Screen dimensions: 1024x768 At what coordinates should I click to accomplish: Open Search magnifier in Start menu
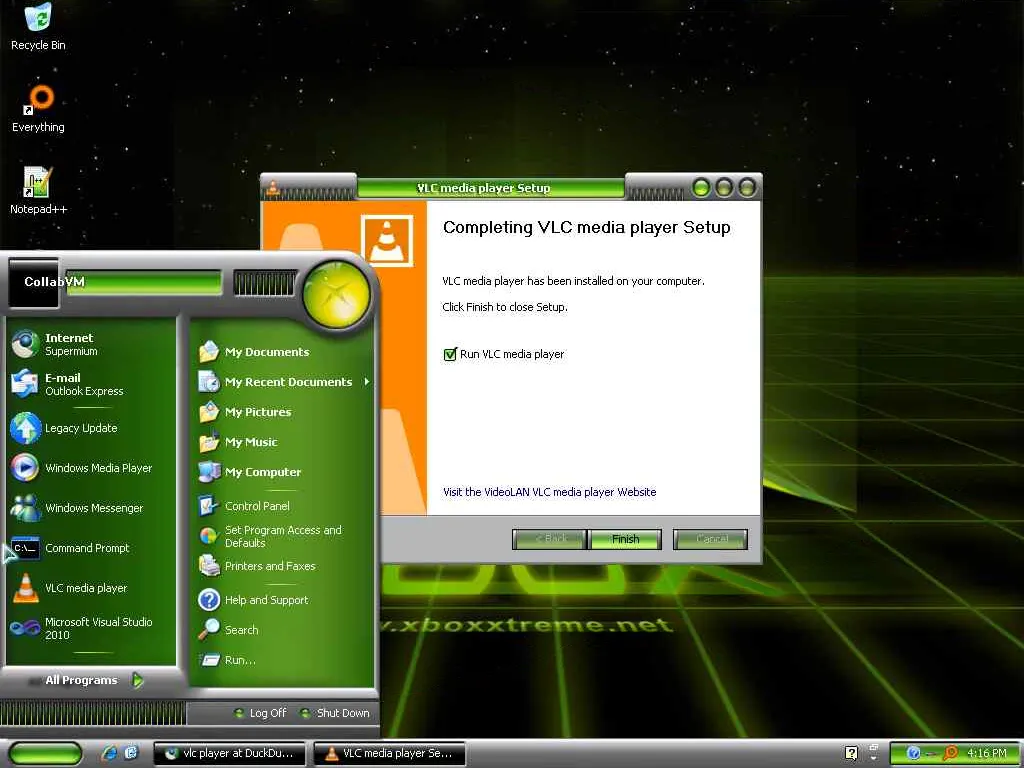click(x=209, y=630)
